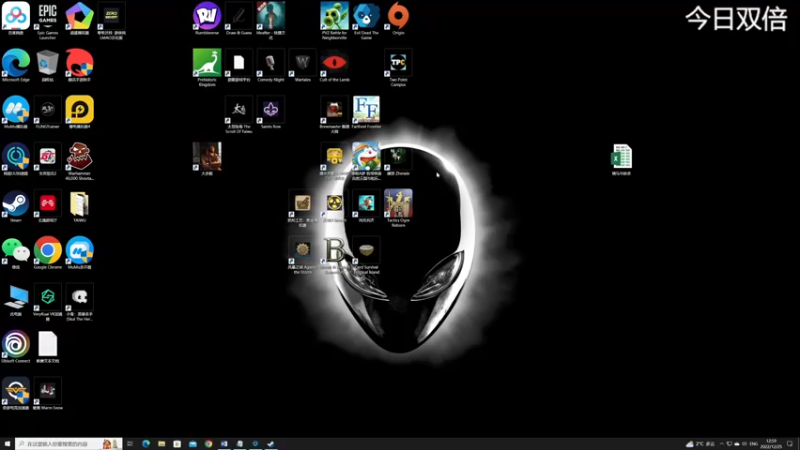Open the Two Point Campus shortcut
This screenshot has height=450, width=800.
tap(398, 68)
